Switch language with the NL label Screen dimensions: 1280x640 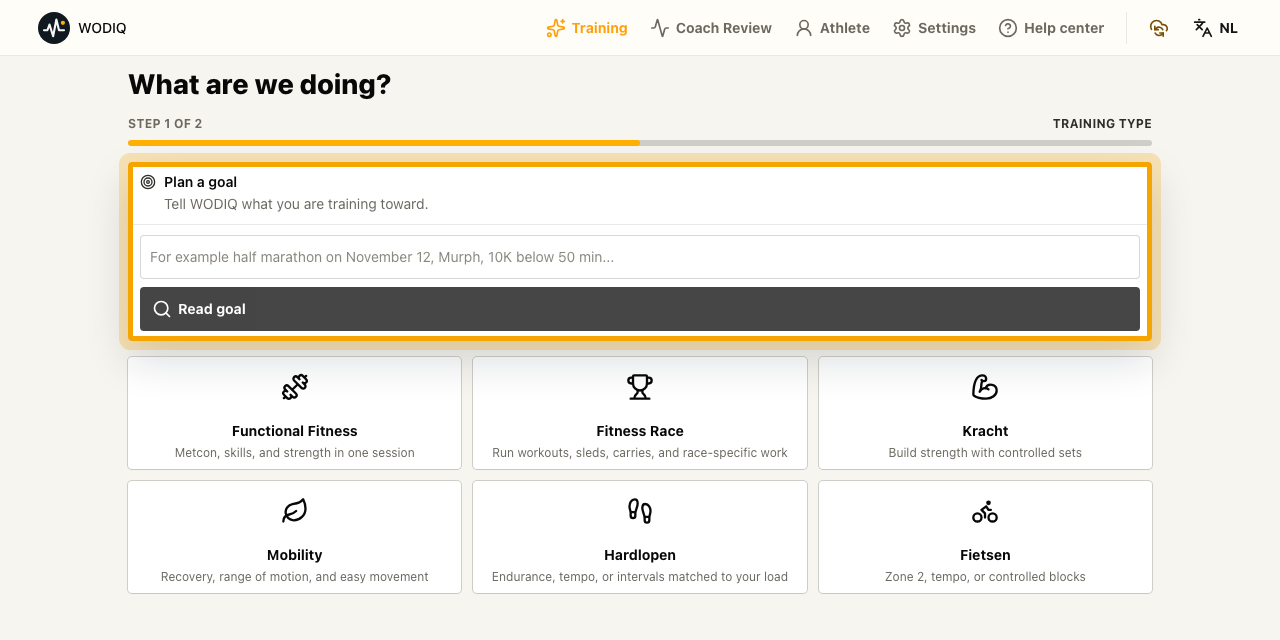pos(1228,28)
